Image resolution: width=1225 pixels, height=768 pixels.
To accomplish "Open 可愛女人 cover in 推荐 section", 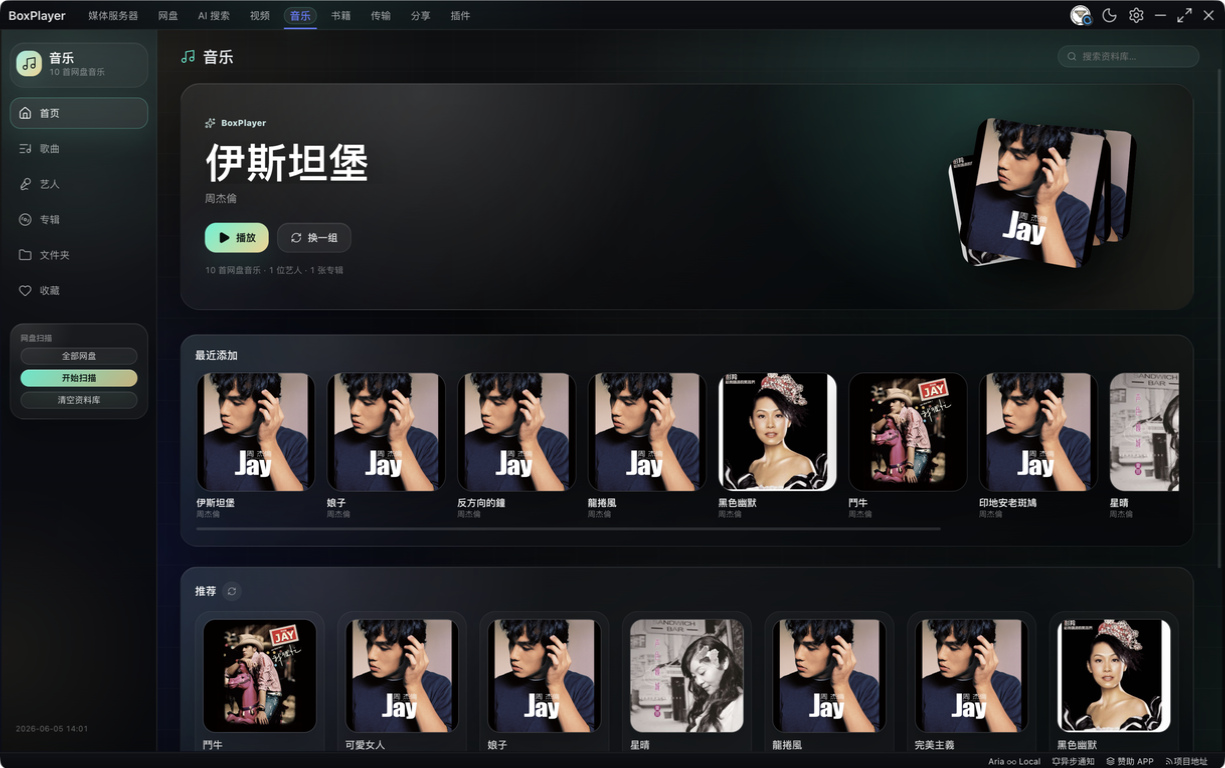I will tap(402, 675).
